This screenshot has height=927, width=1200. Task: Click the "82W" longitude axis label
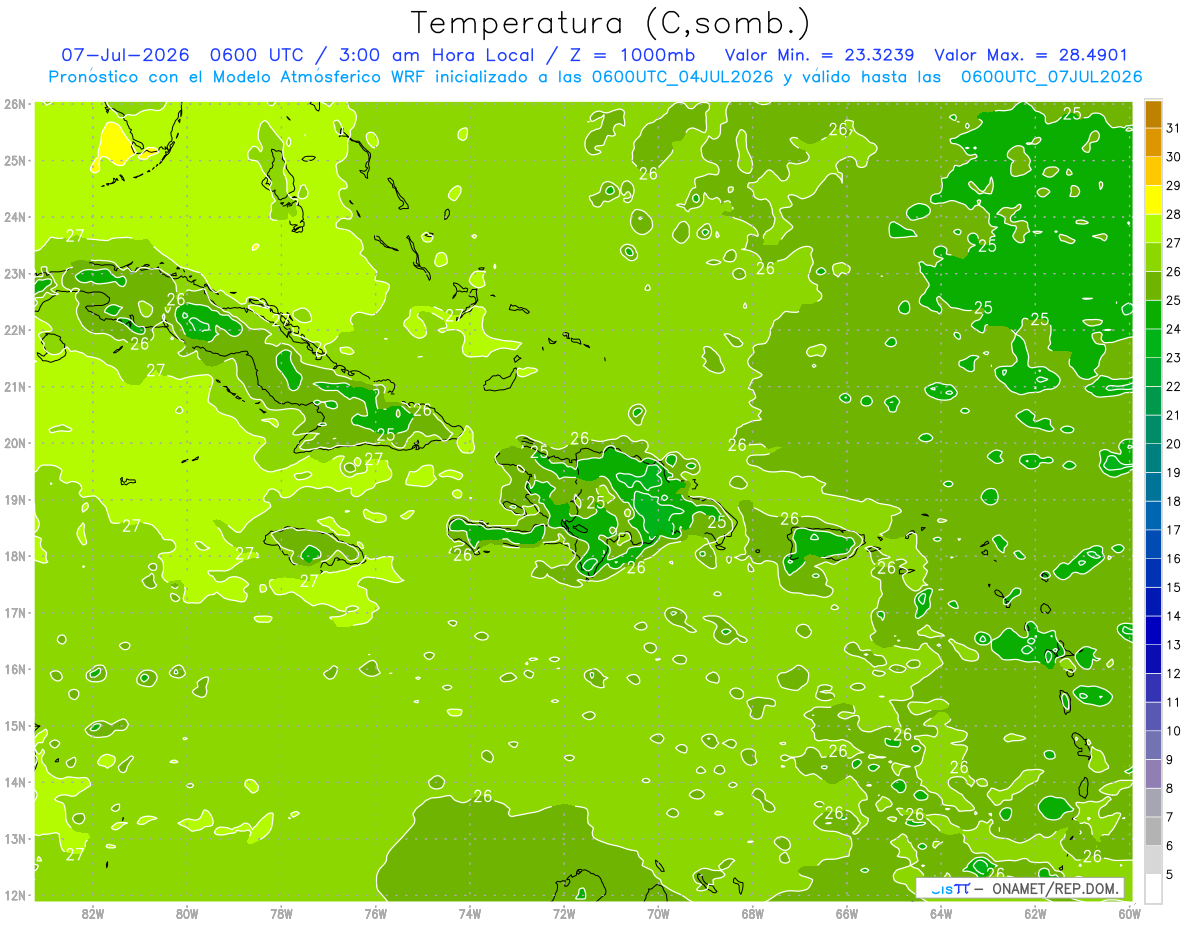[x=93, y=913]
